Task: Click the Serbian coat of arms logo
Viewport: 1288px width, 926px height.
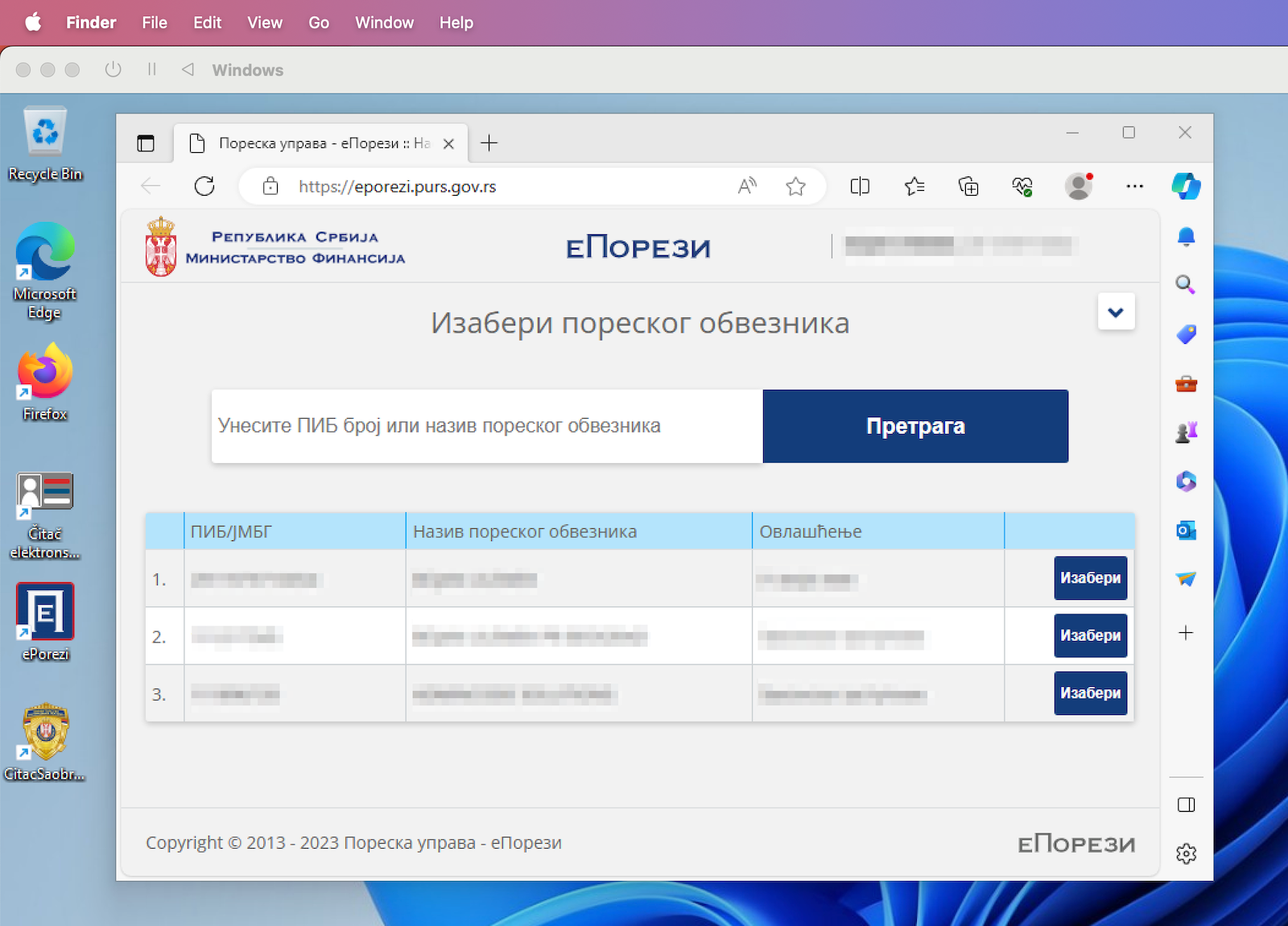Action: pyautogui.click(x=161, y=247)
